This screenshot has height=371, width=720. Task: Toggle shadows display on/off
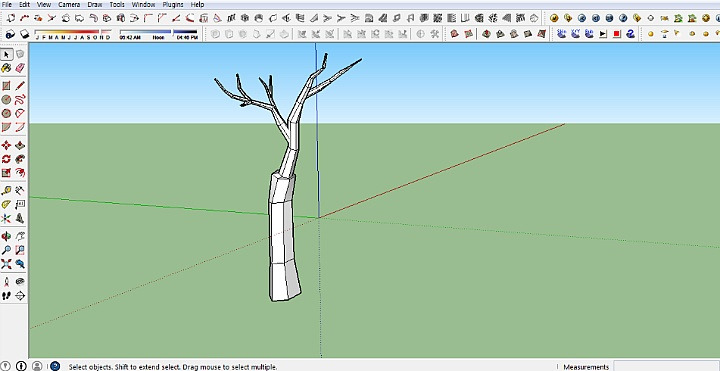24,34
